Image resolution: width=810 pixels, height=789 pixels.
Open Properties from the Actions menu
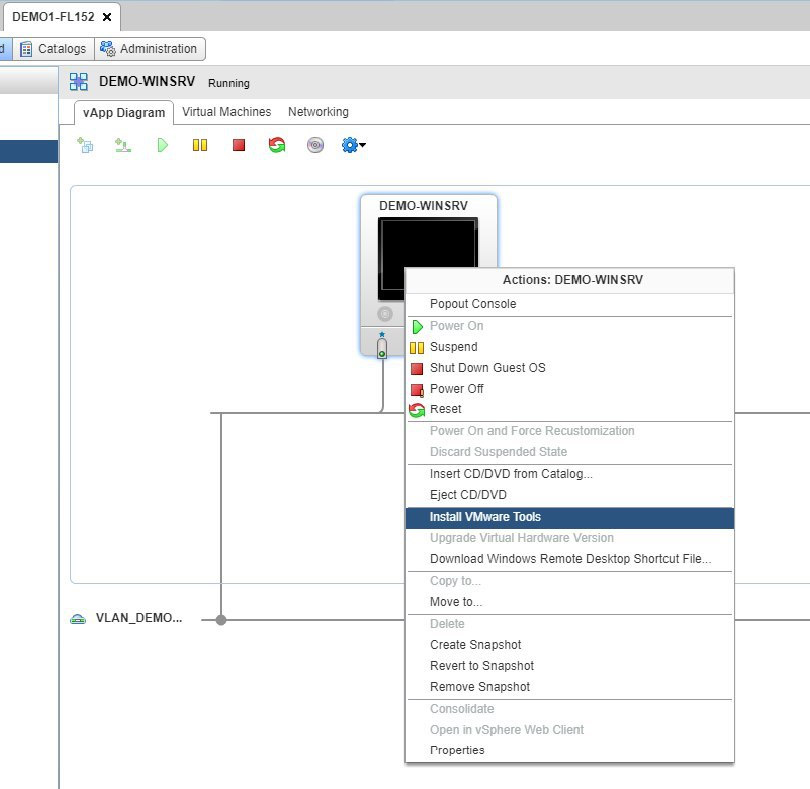point(570,750)
